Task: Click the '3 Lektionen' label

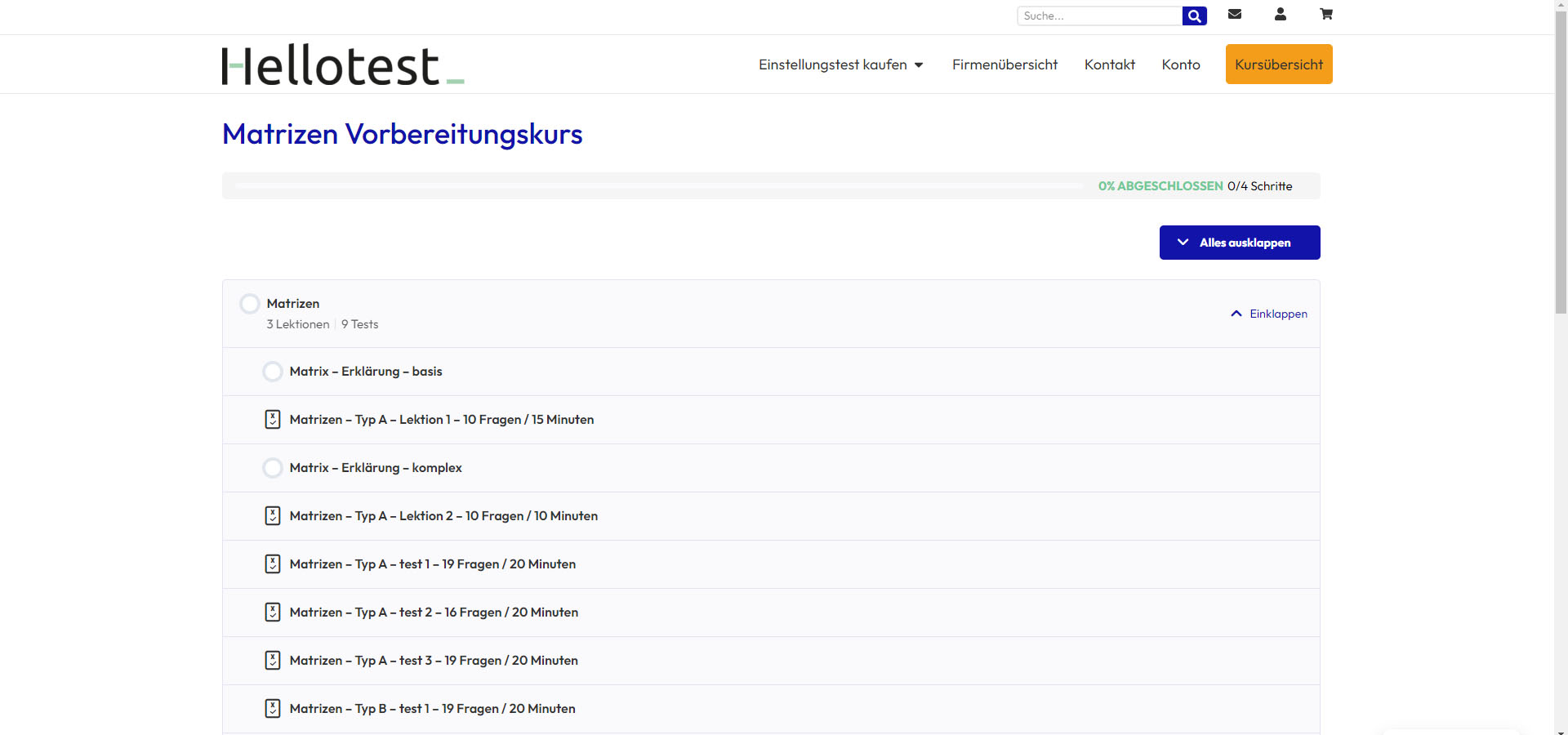Action: coord(298,324)
